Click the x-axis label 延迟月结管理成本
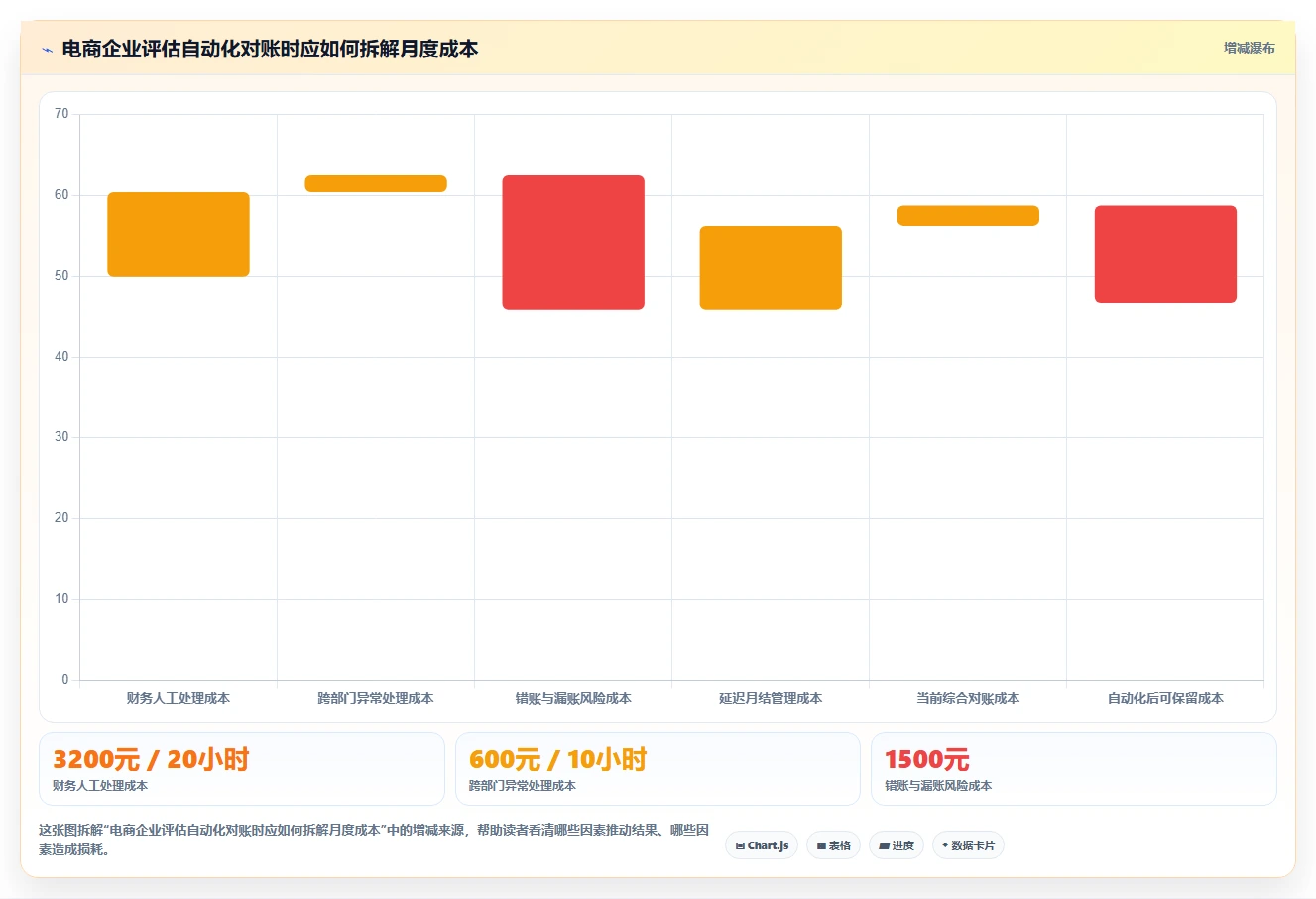 tap(771, 698)
